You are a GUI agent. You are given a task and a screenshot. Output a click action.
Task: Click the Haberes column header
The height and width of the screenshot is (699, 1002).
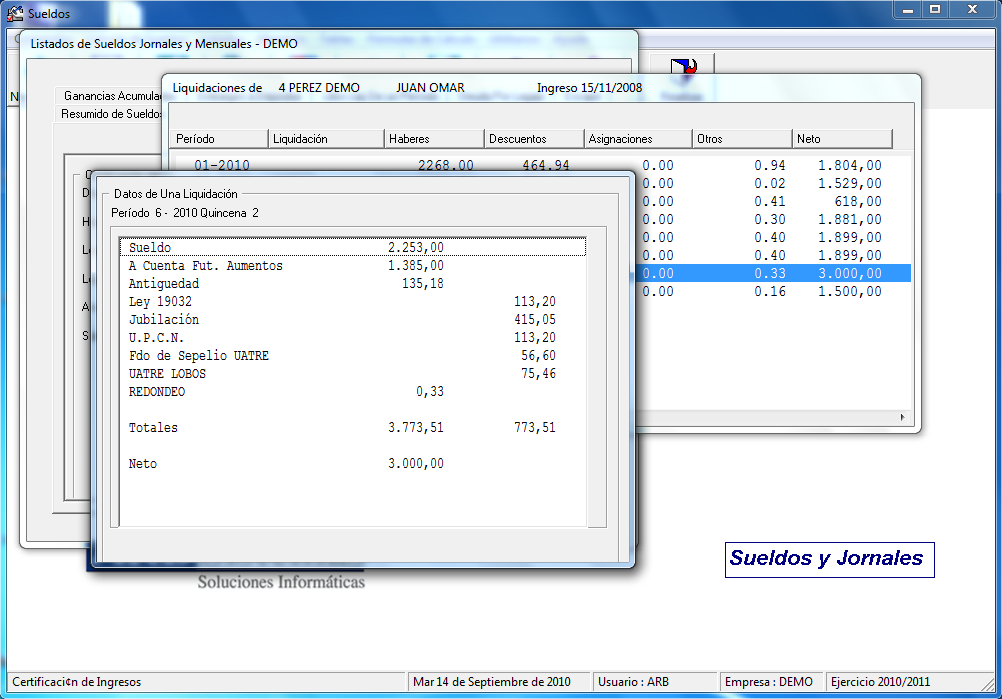coord(434,139)
